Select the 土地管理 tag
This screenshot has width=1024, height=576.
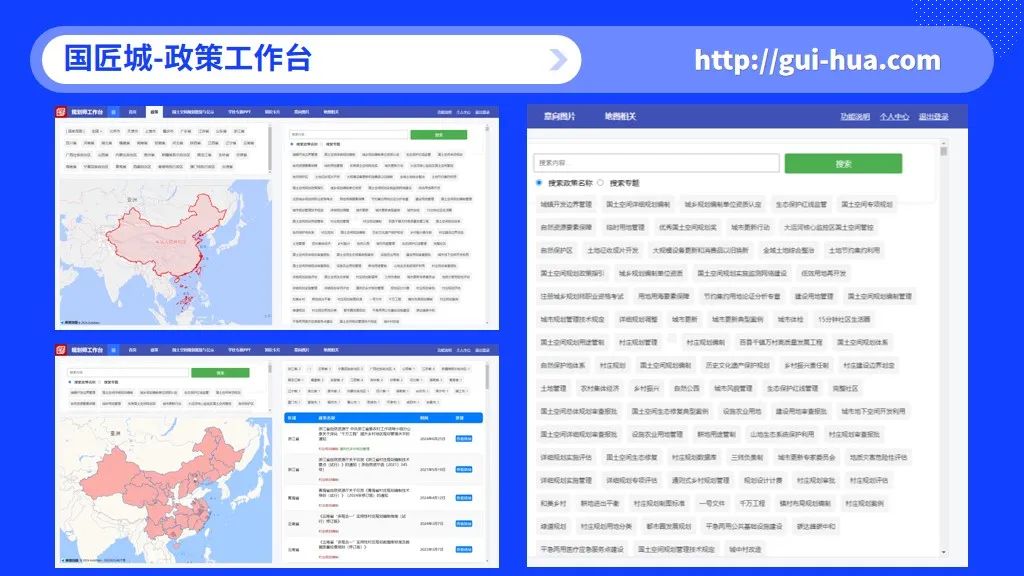coord(552,388)
